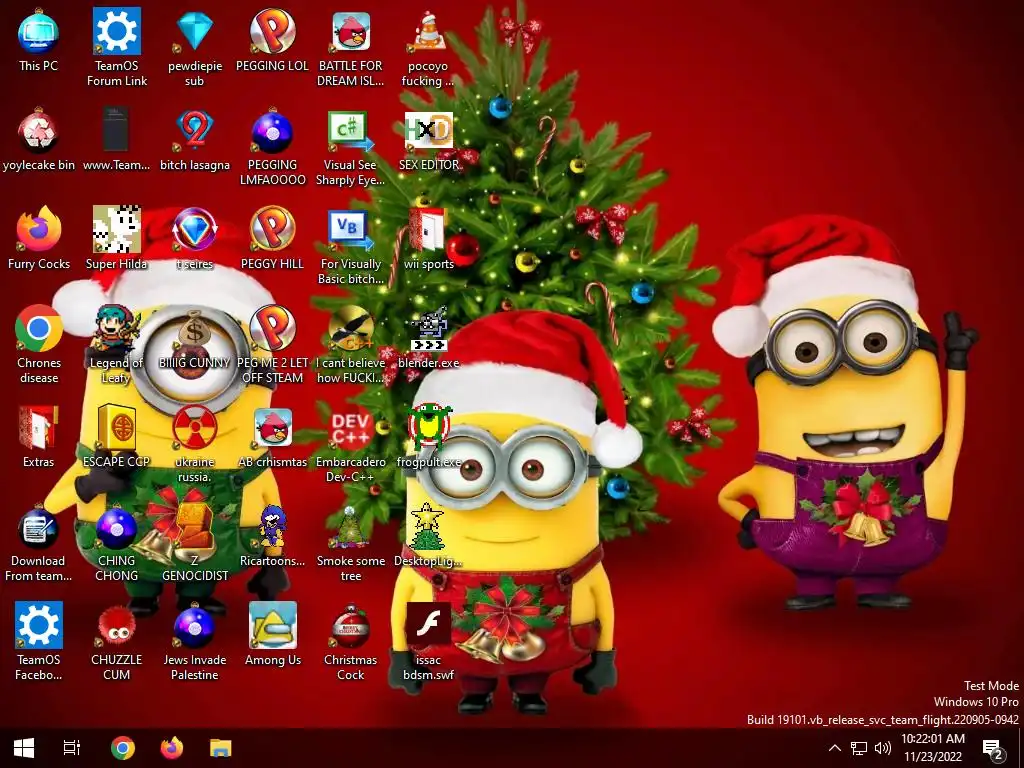
Task: Open the volume control tray icon
Action: click(883, 748)
